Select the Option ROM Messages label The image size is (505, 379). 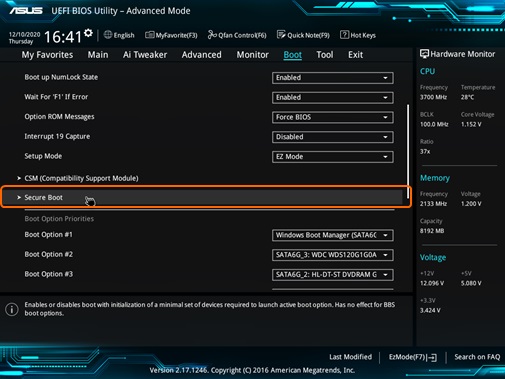[x=59, y=116]
